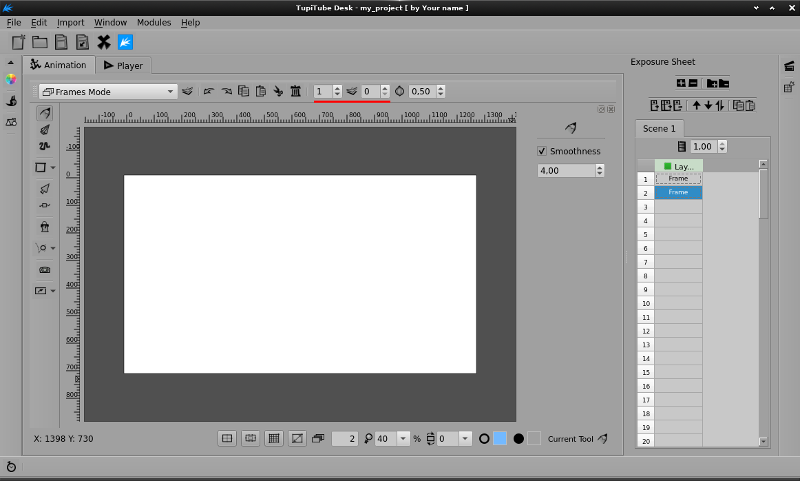Reverse frame selection with double-arrow icon
The image size is (800, 481).
[720, 106]
